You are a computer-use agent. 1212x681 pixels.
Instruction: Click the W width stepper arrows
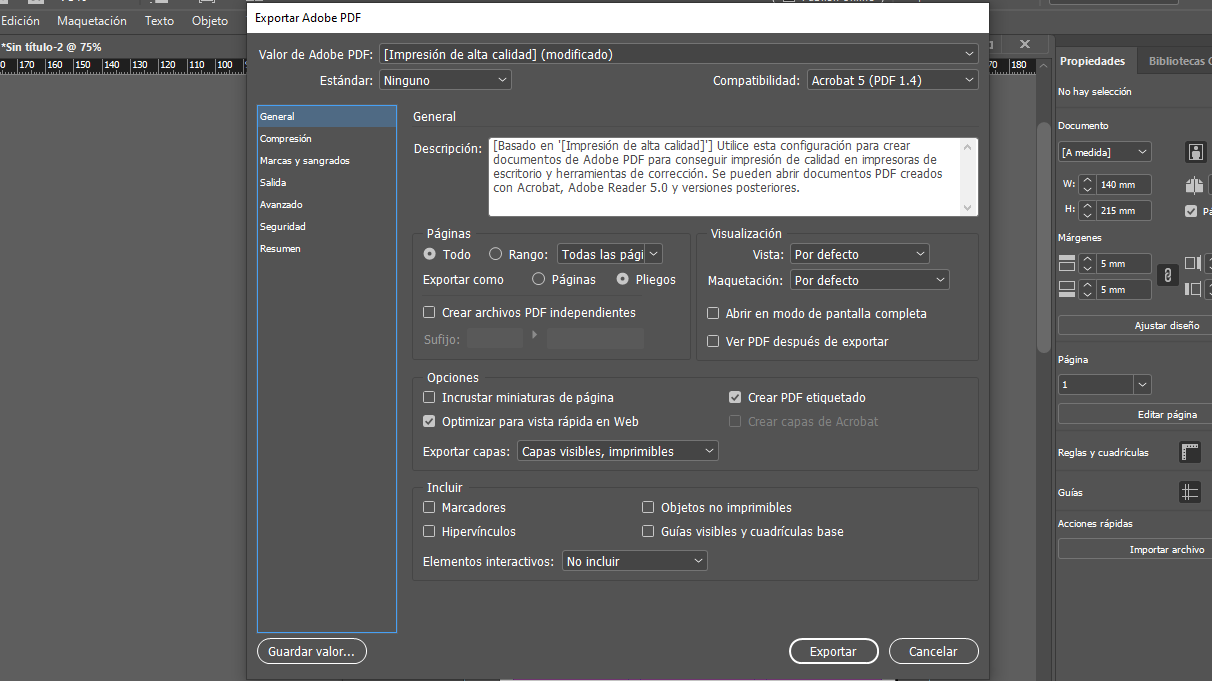pyautogui.click(x=1087, y=185)
